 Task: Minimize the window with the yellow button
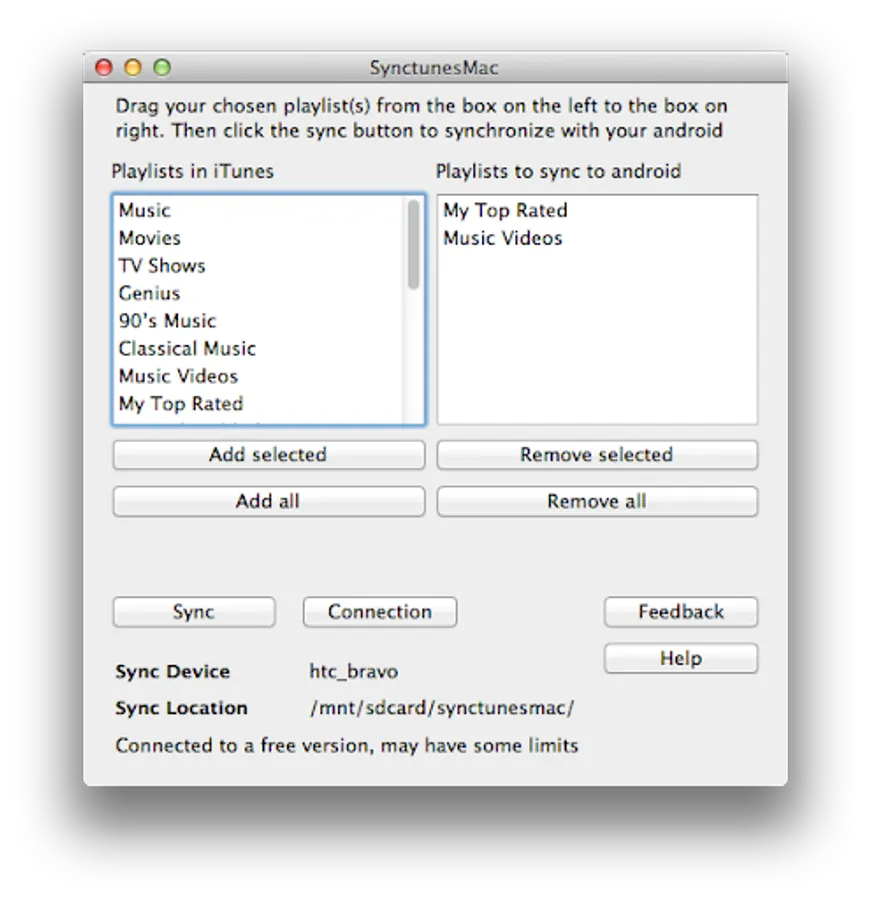tap(133, 68)
